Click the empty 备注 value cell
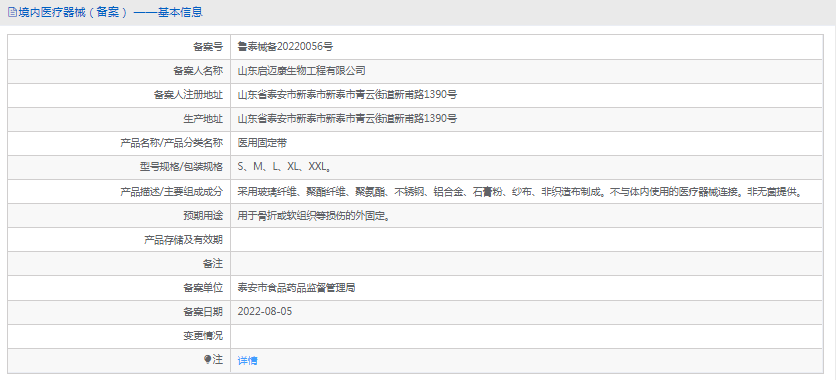Viewport: 836px width, 380px height. click(527, 263)
